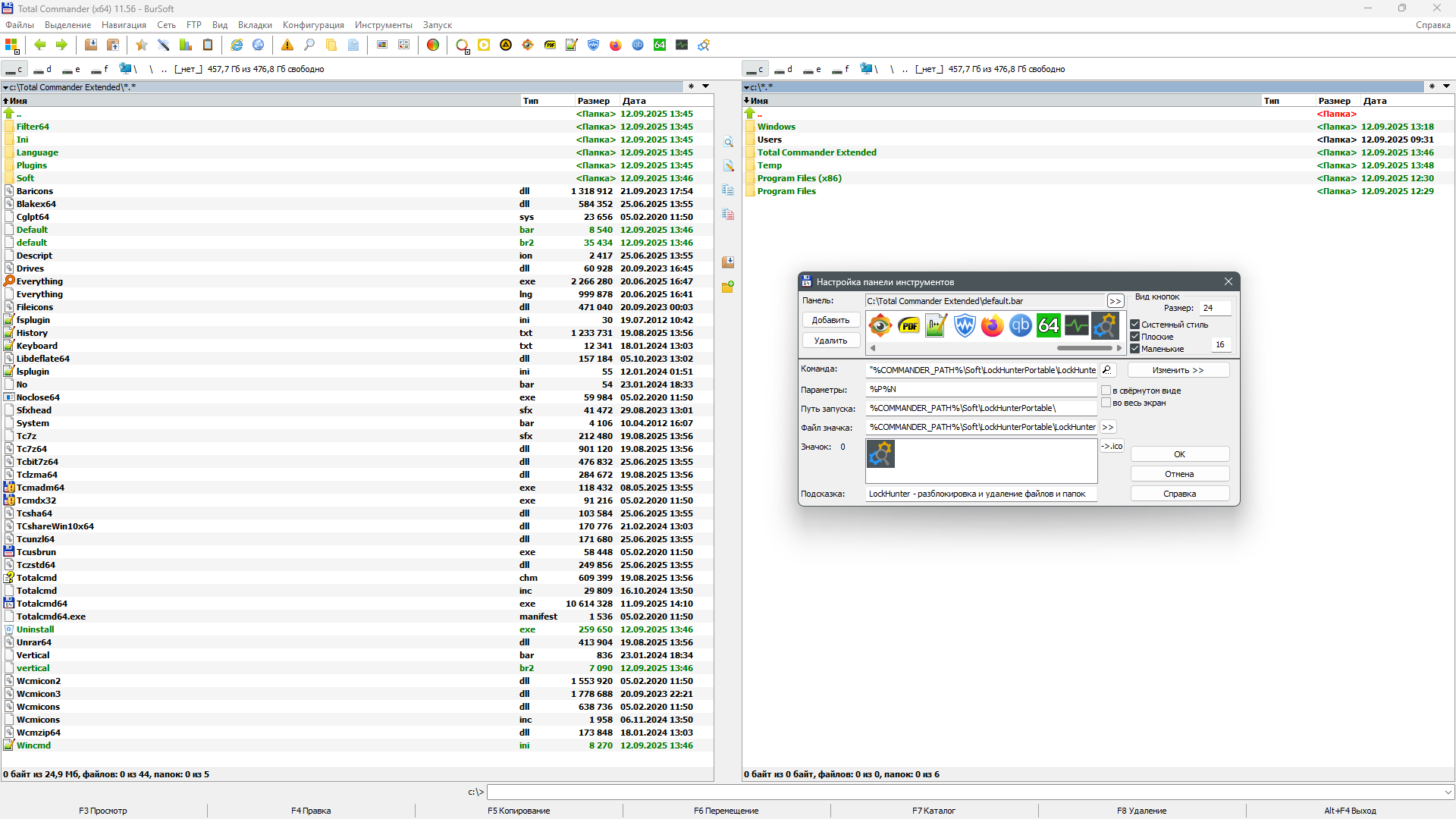Select PDF icon in toolbar settings dialog
The width and height of the screenshot is (1456, 819).
click(x=908, y=326)
